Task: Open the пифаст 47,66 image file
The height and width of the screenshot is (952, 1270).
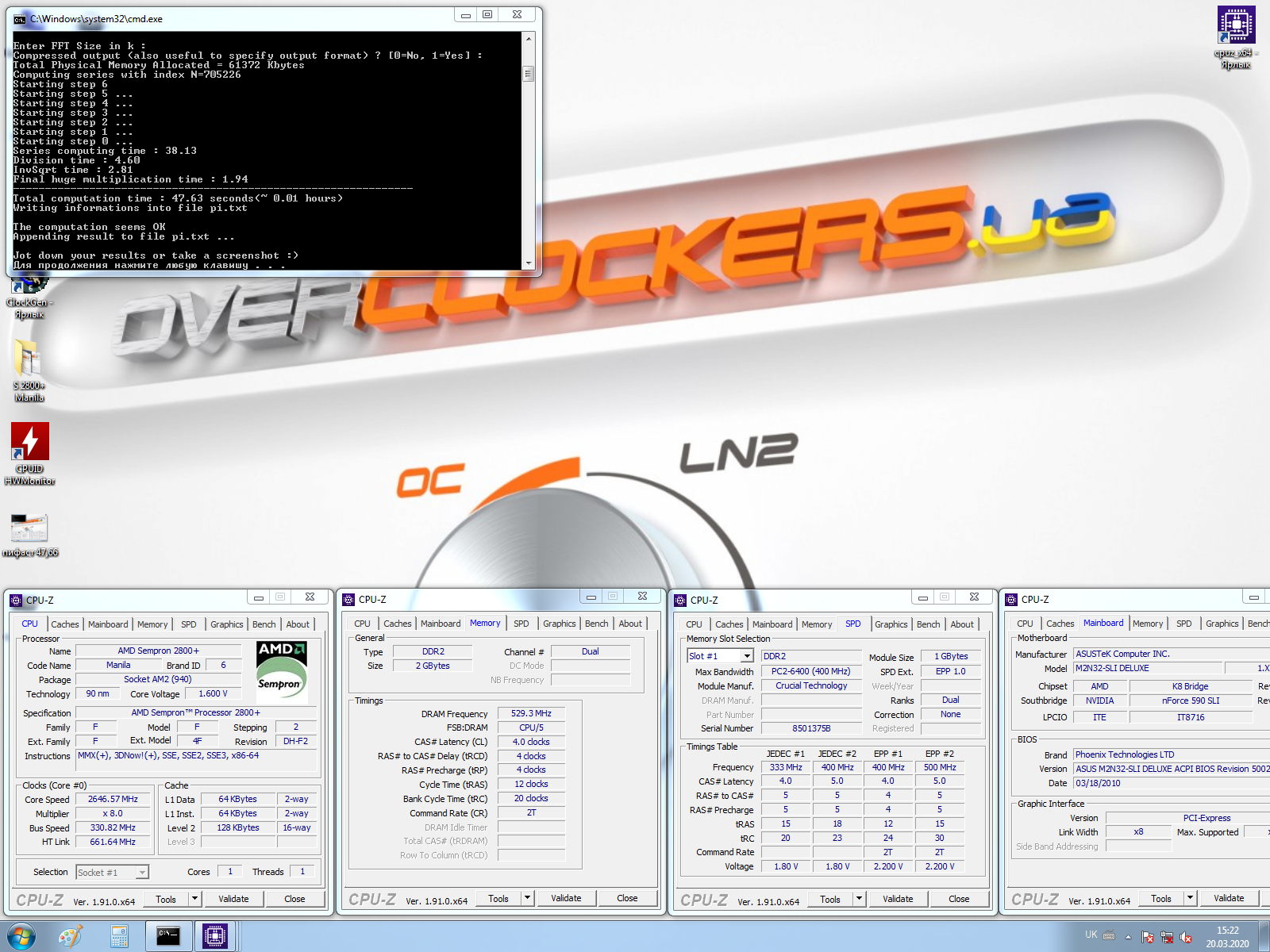Action: [x=30, y=535]
